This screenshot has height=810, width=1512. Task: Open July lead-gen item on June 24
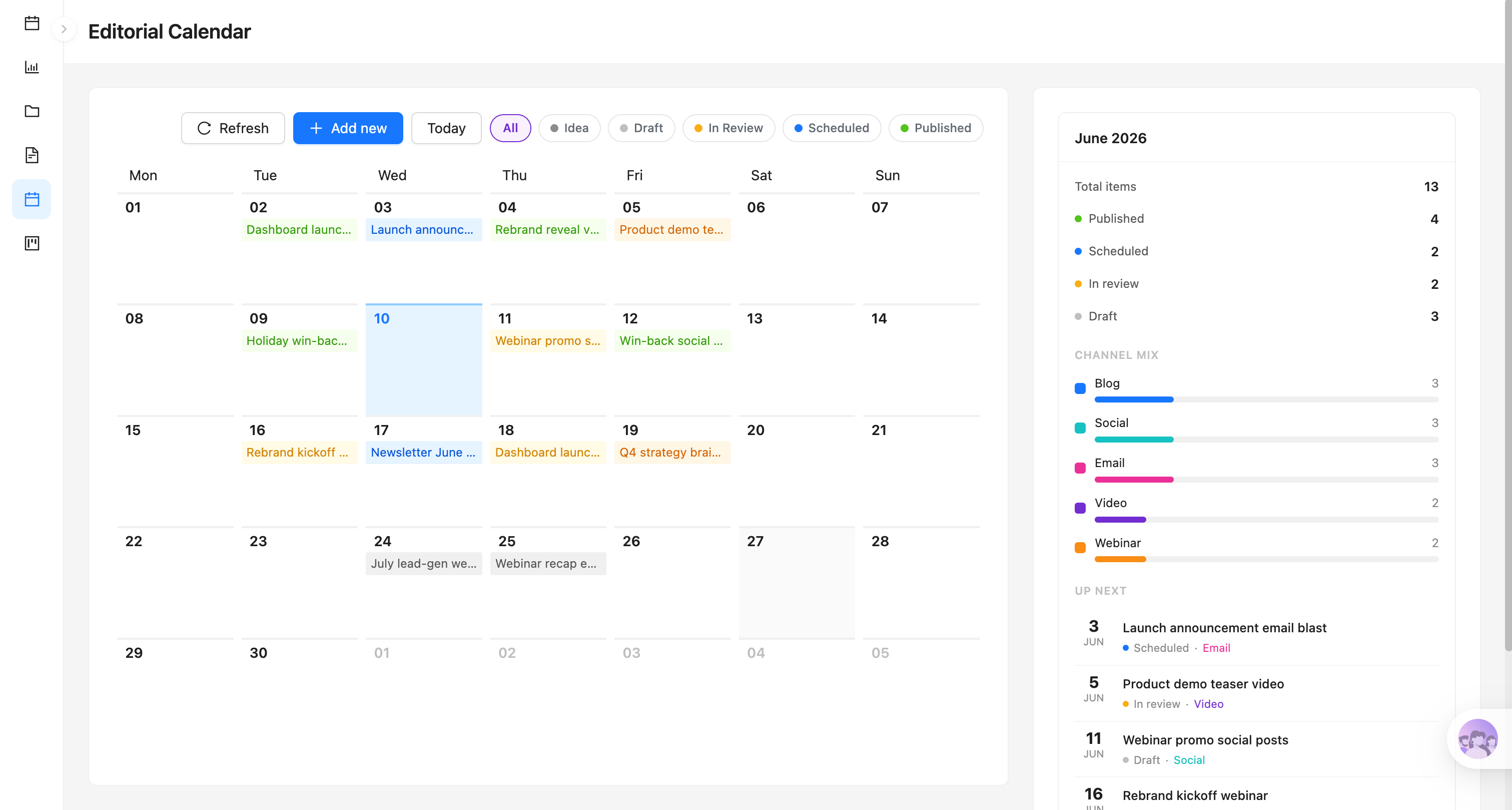tap(424, 563)
